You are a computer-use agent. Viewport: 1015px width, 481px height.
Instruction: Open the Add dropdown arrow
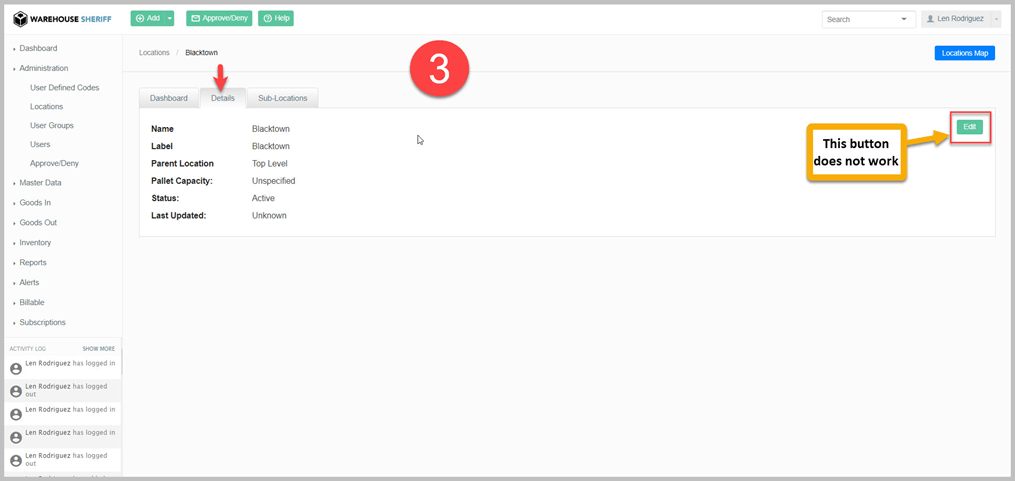pyautogui.click(x=169, y=18)
